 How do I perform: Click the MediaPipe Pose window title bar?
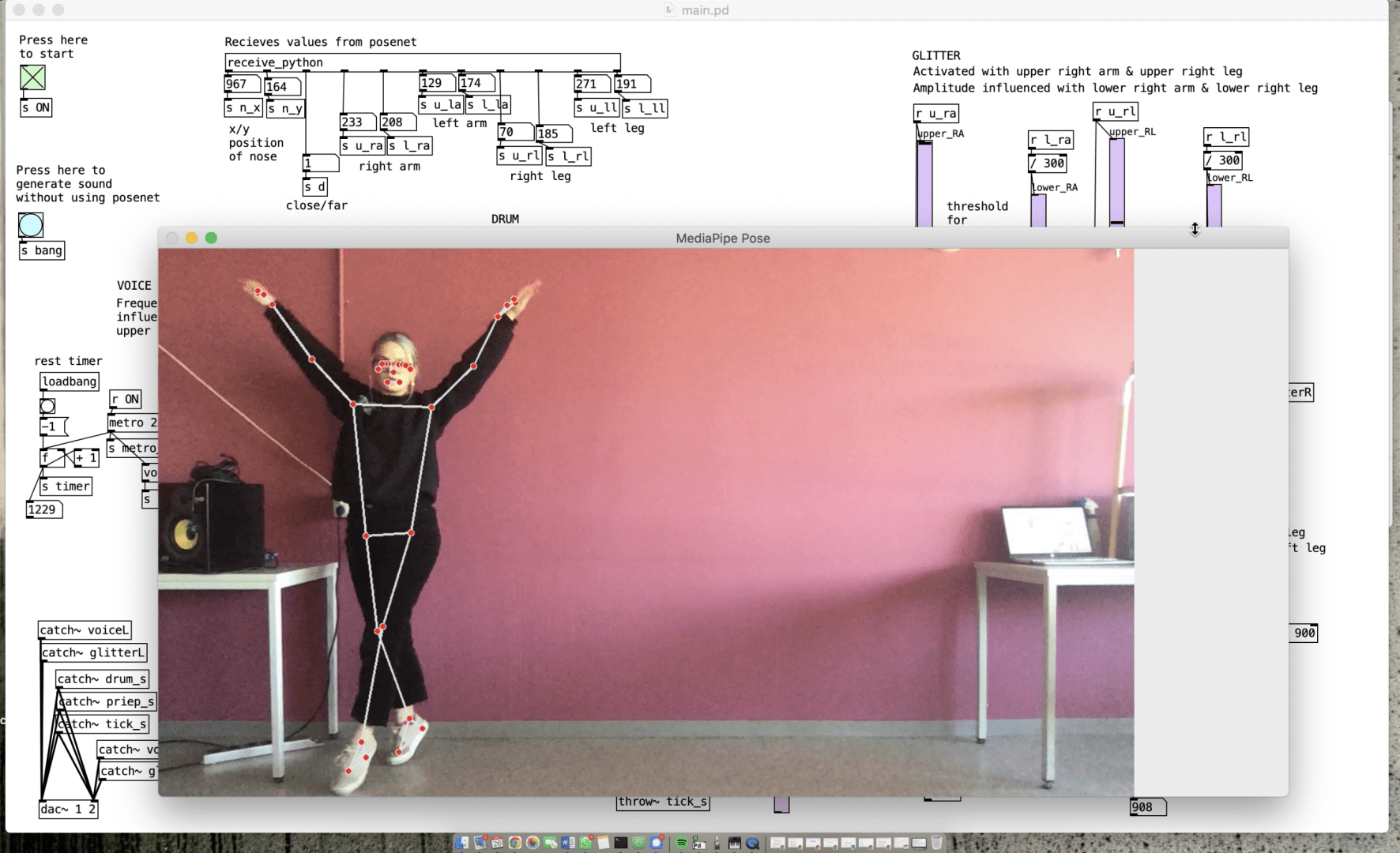coord(722,238)
